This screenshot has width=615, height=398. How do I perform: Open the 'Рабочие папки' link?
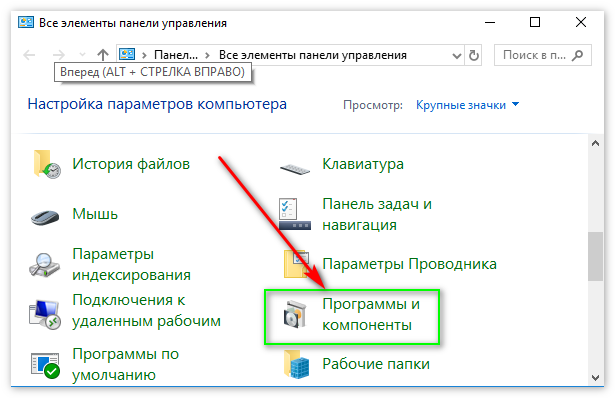(376, 364)
